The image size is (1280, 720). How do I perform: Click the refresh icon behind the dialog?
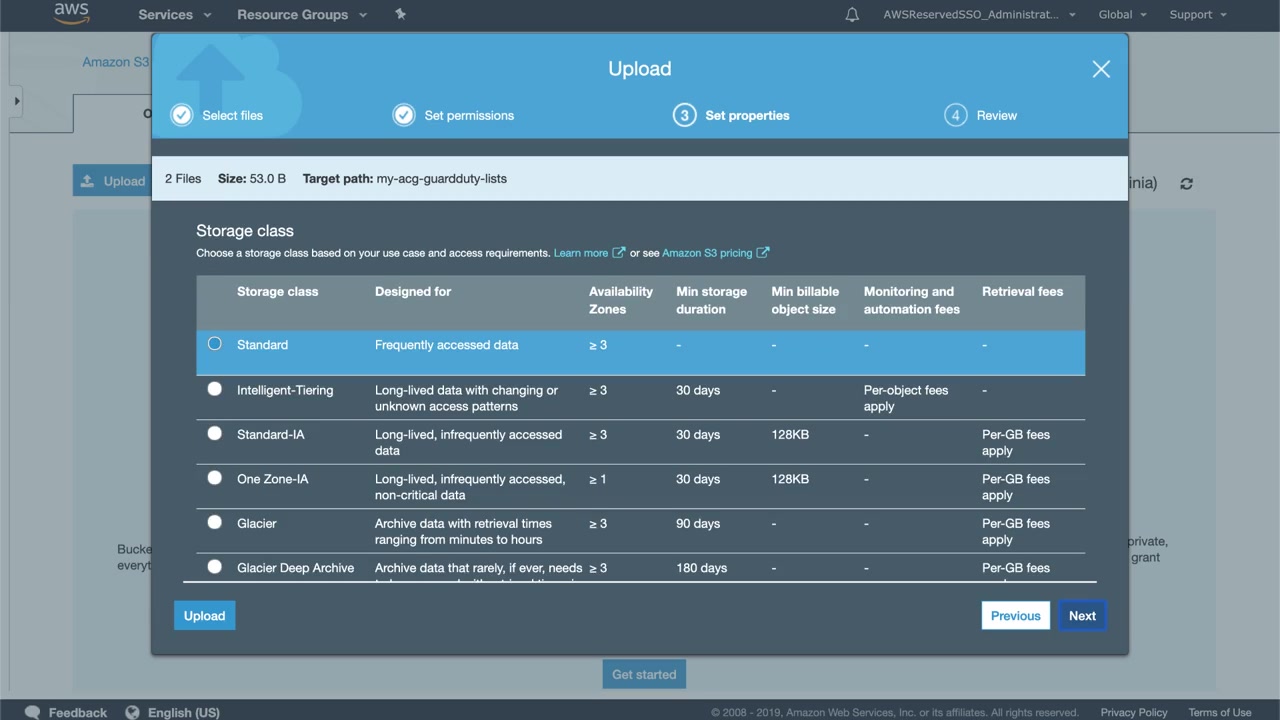pyautogui.click(x=1186, y=184)
